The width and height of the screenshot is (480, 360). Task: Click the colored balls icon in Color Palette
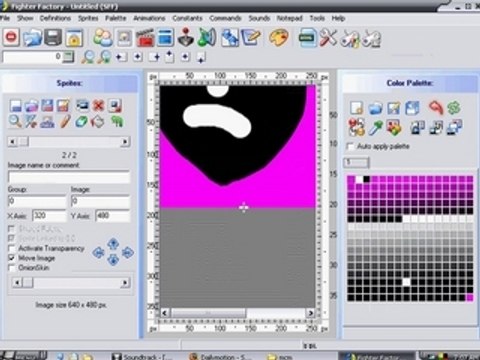pyautogui.click(x=356, y=128)
